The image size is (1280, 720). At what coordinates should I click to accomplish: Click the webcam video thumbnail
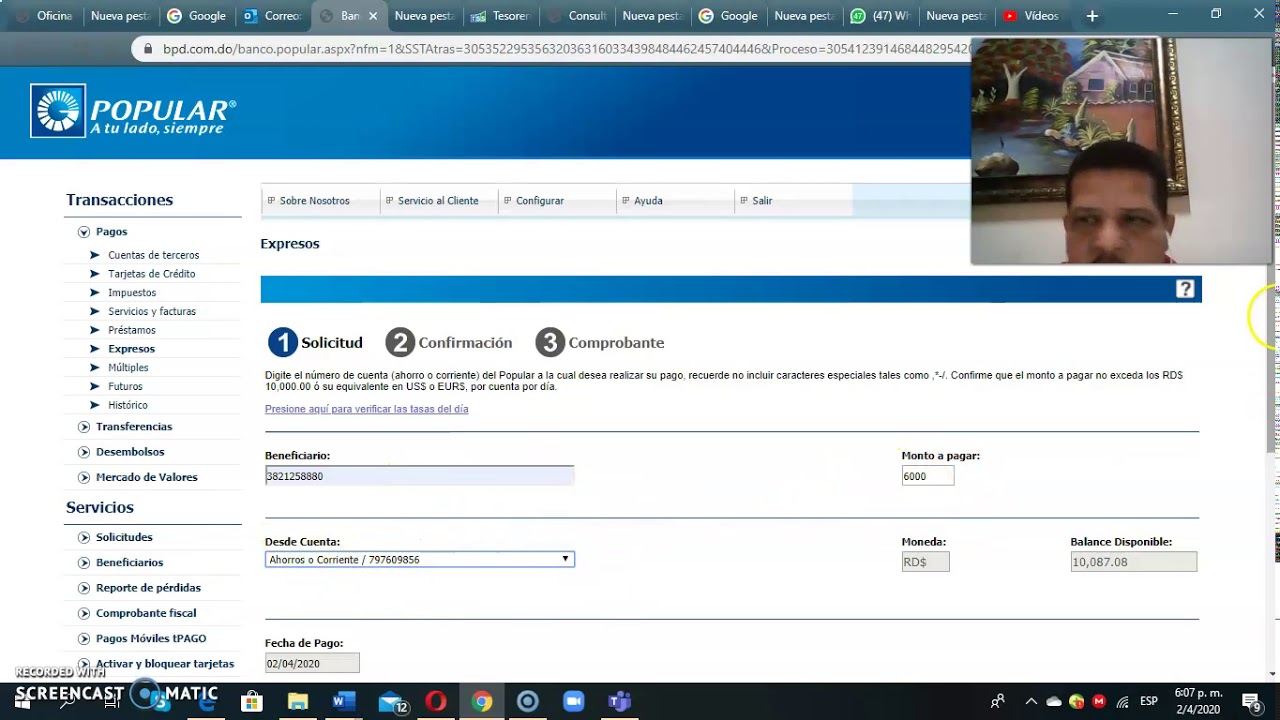1121,151
